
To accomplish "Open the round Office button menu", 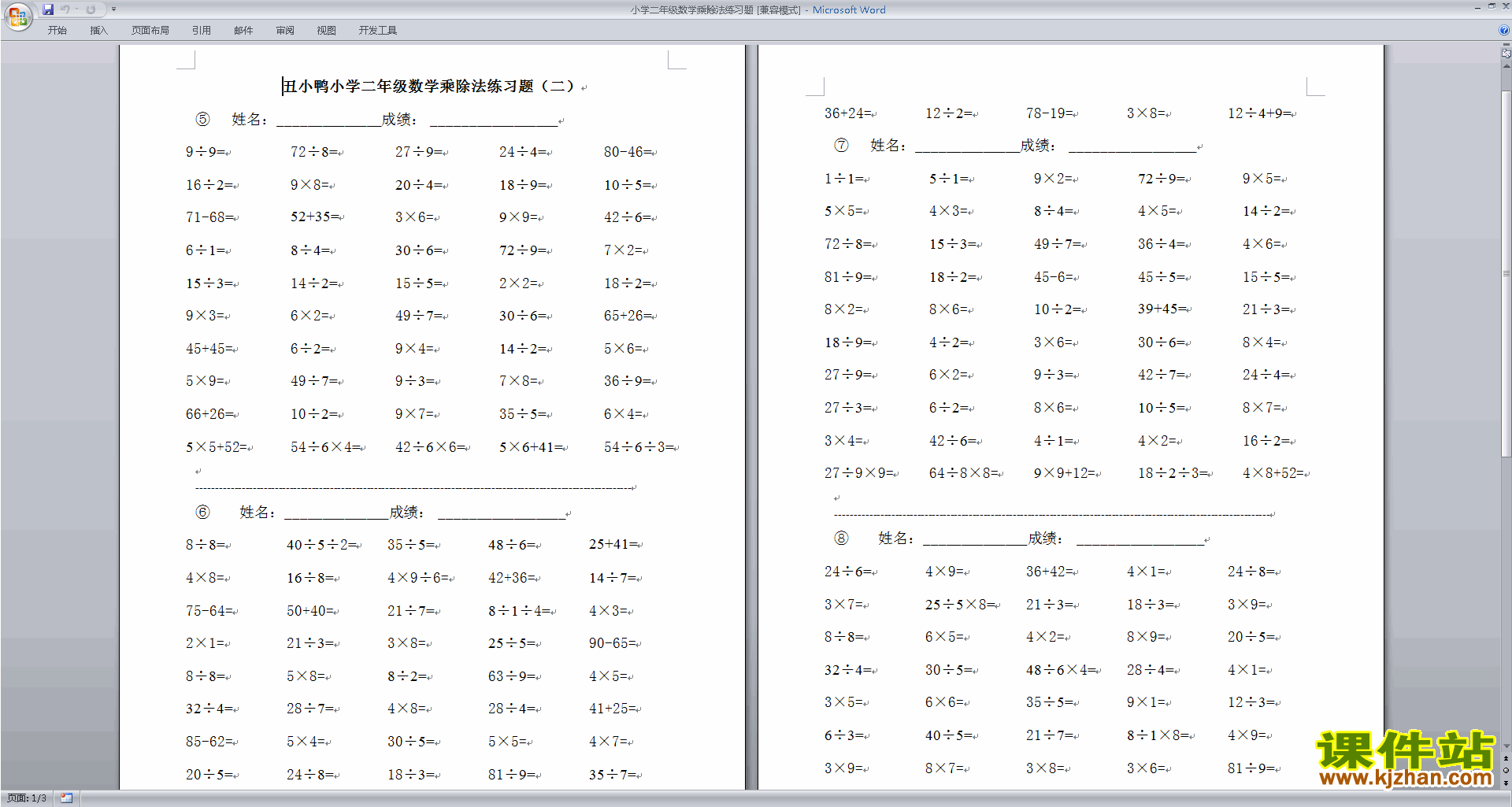I will click(x=17, y=16).
